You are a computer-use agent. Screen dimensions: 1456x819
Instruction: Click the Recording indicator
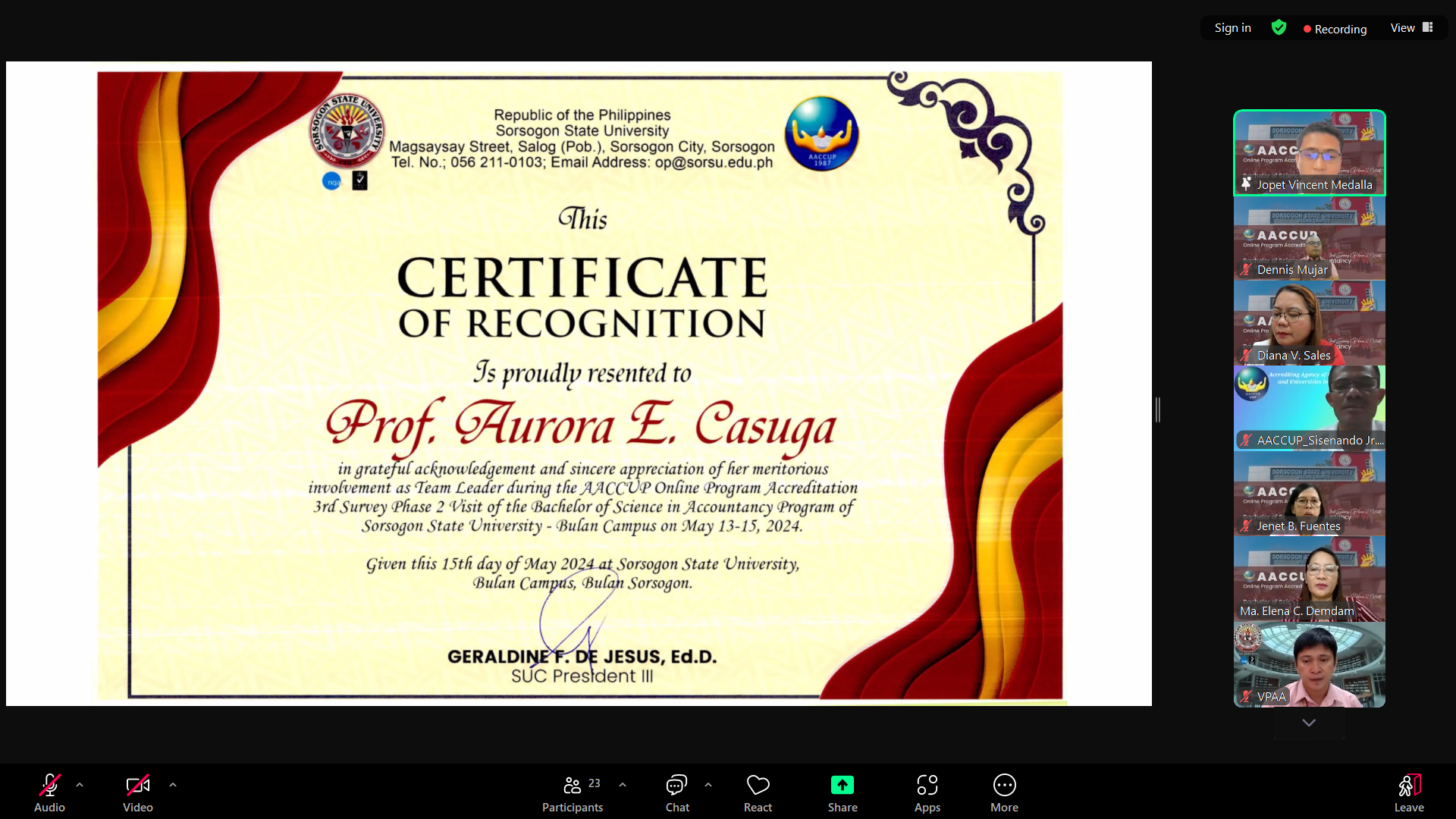(1335, 29)
